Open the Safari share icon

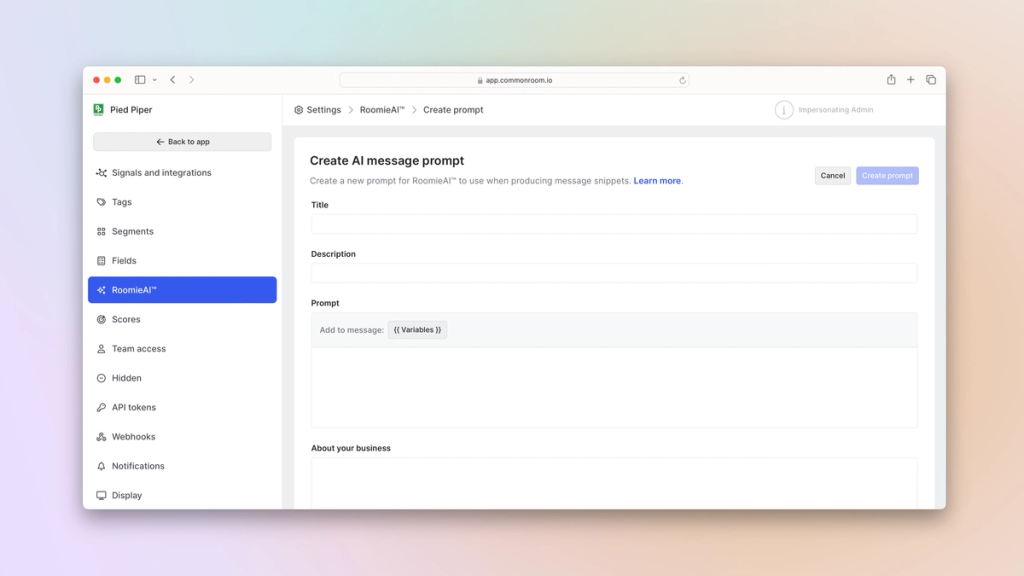tap(891, 80)
